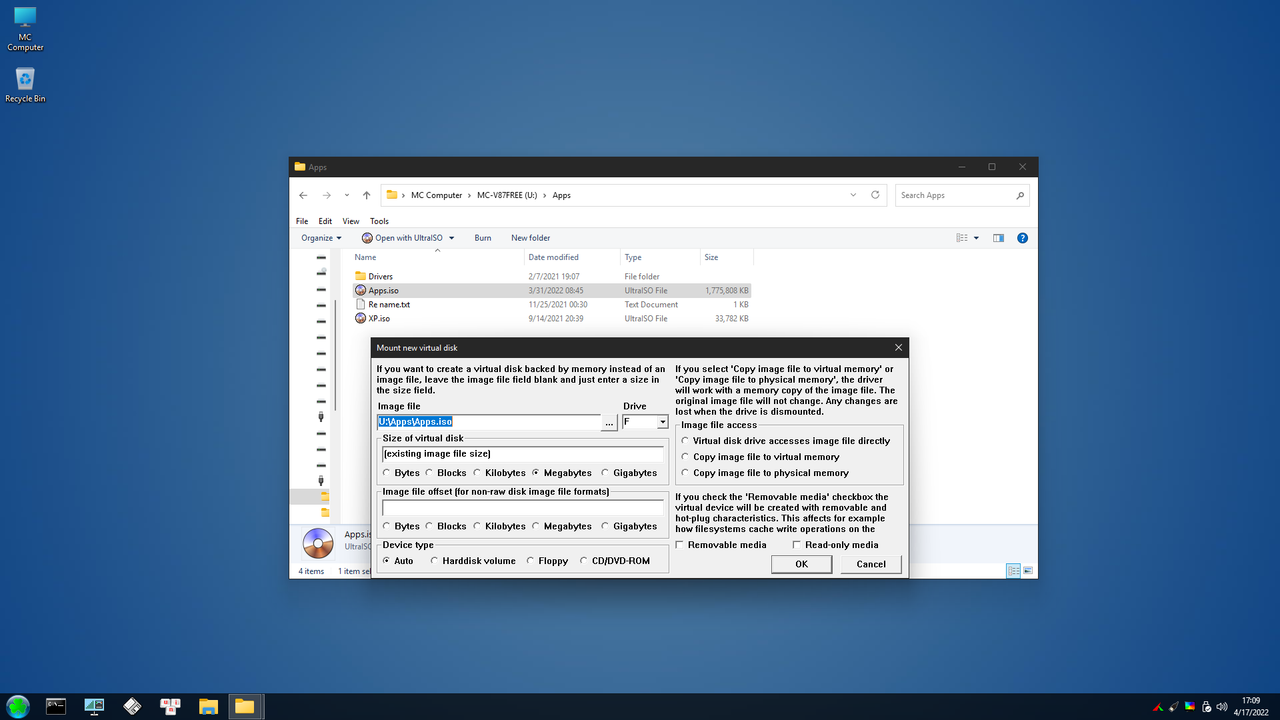Viewport: 1280px width, 720px height.
Task: Click the red-green triangle tray icon
Action: (1157, 707)
